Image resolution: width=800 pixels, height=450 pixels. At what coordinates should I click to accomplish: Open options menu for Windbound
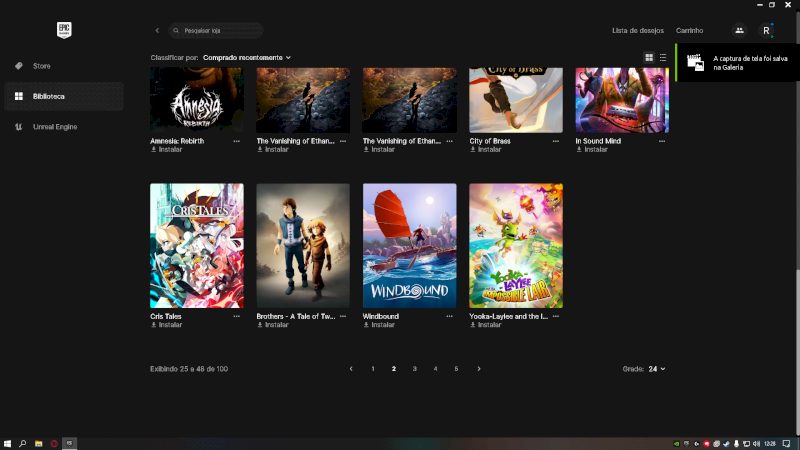click(x=449, y=316)
